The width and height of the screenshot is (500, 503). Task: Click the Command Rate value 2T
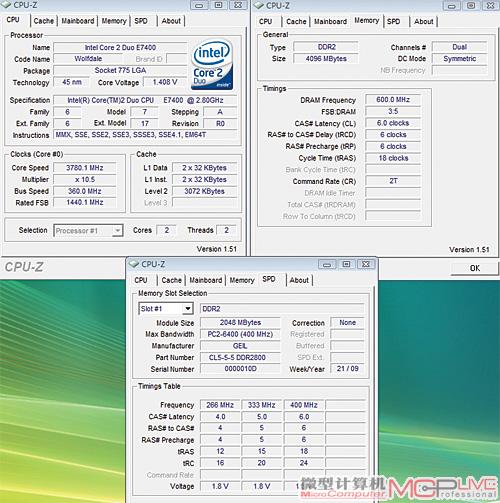tap(393, 181)
